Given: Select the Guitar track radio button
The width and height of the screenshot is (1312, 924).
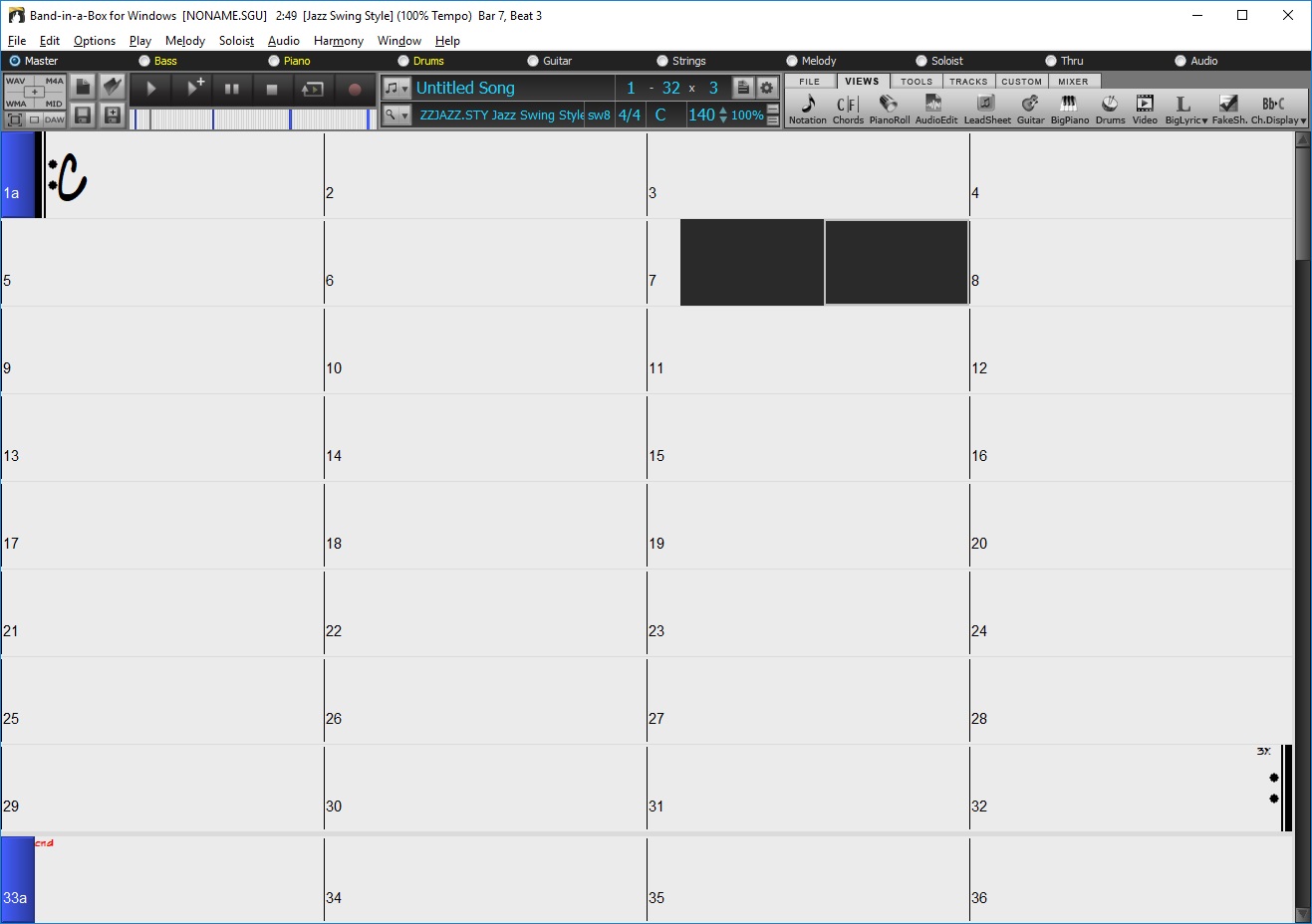Looking at the screenshot, I should [533, 61].
